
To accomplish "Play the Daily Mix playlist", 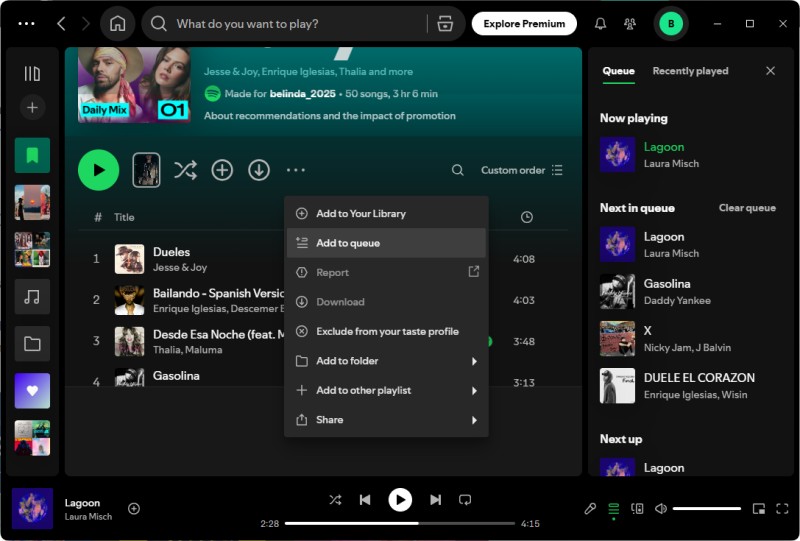I will [x=98, y=170].
